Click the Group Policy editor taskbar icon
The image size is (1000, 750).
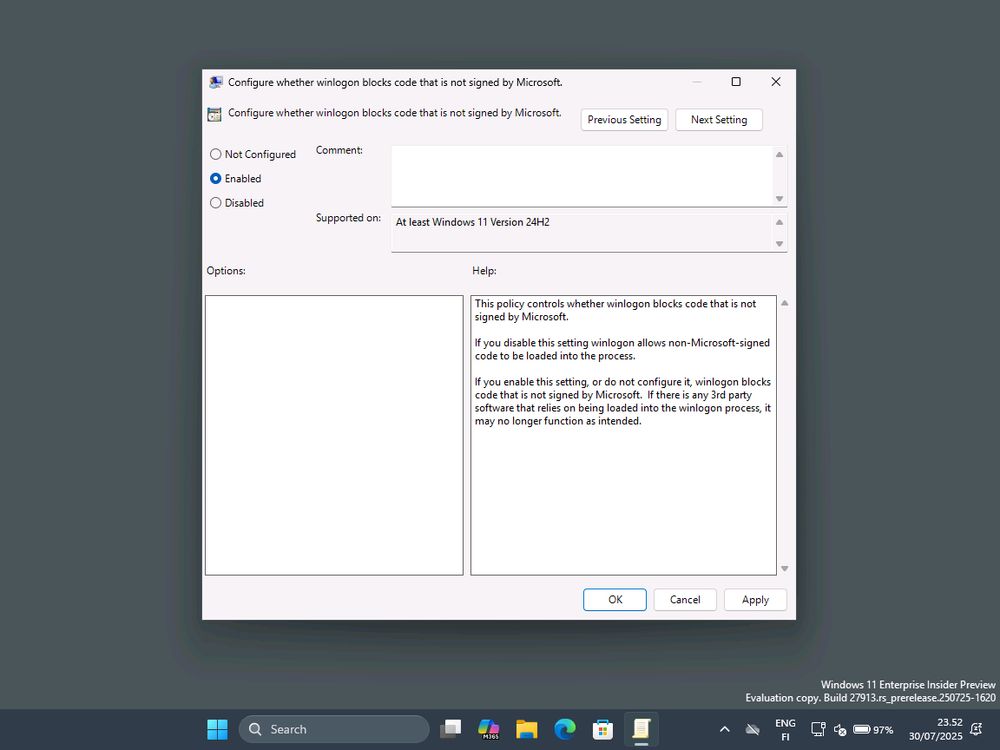(x=641, y=729)
